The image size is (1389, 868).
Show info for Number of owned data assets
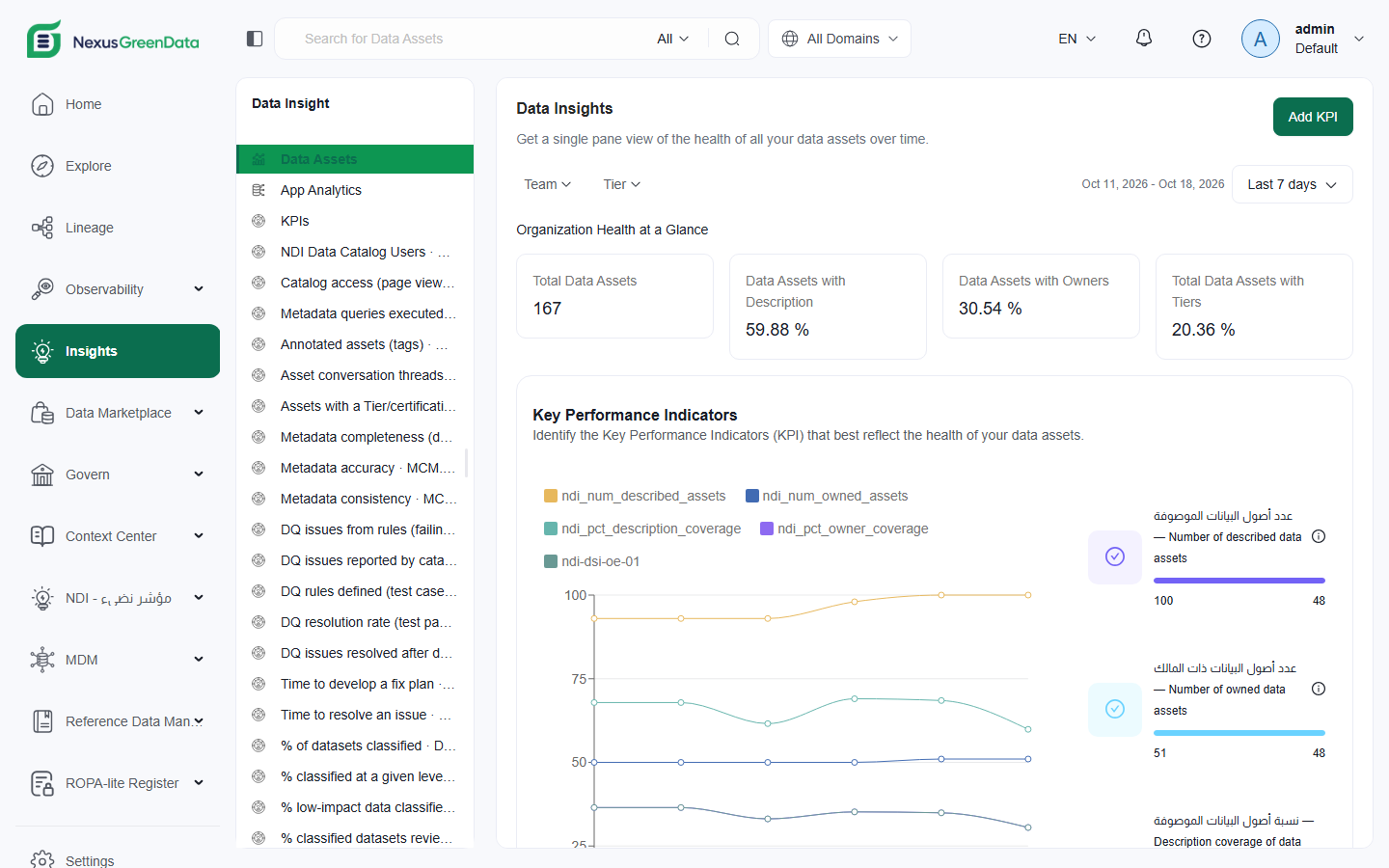click(1319, 689)
